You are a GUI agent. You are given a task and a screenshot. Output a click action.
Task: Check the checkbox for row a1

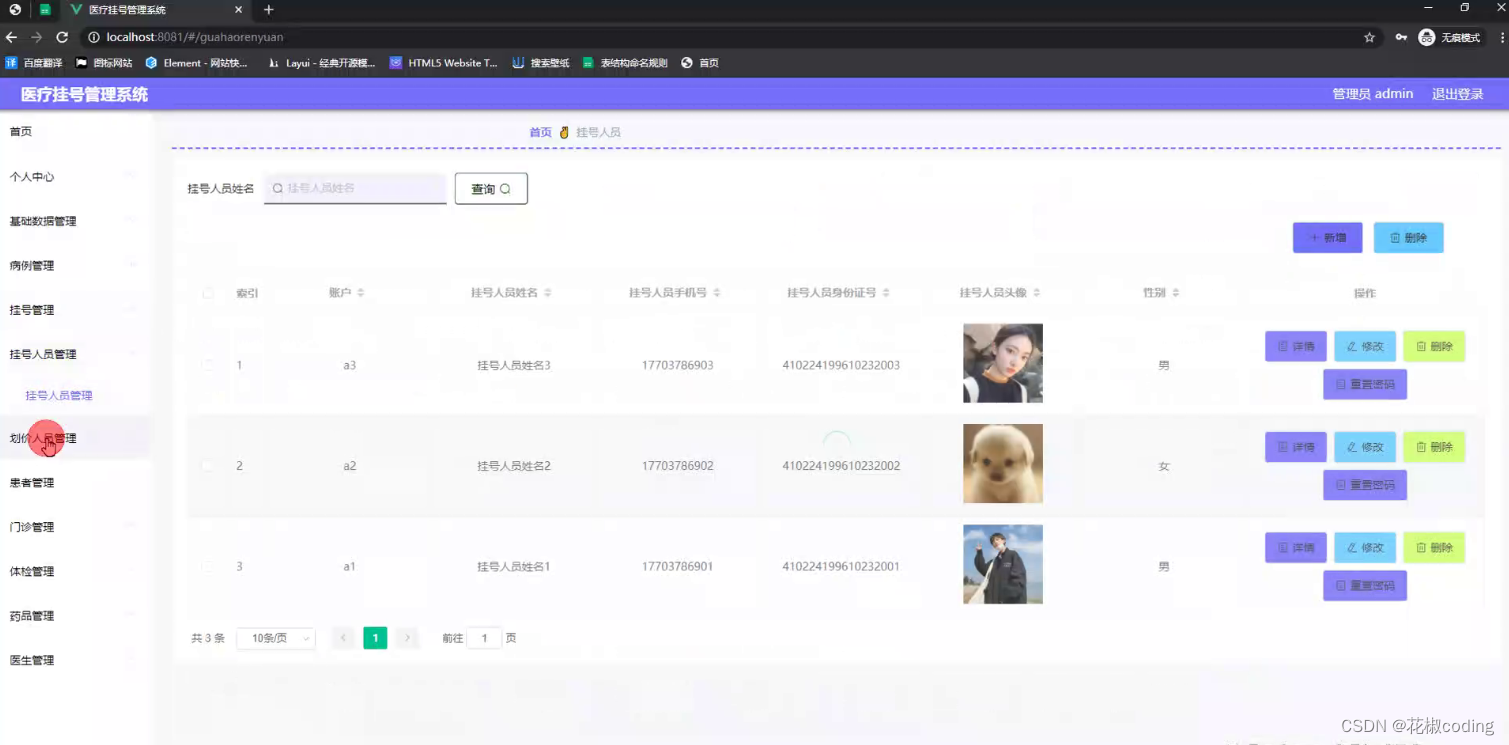point(208,566)
